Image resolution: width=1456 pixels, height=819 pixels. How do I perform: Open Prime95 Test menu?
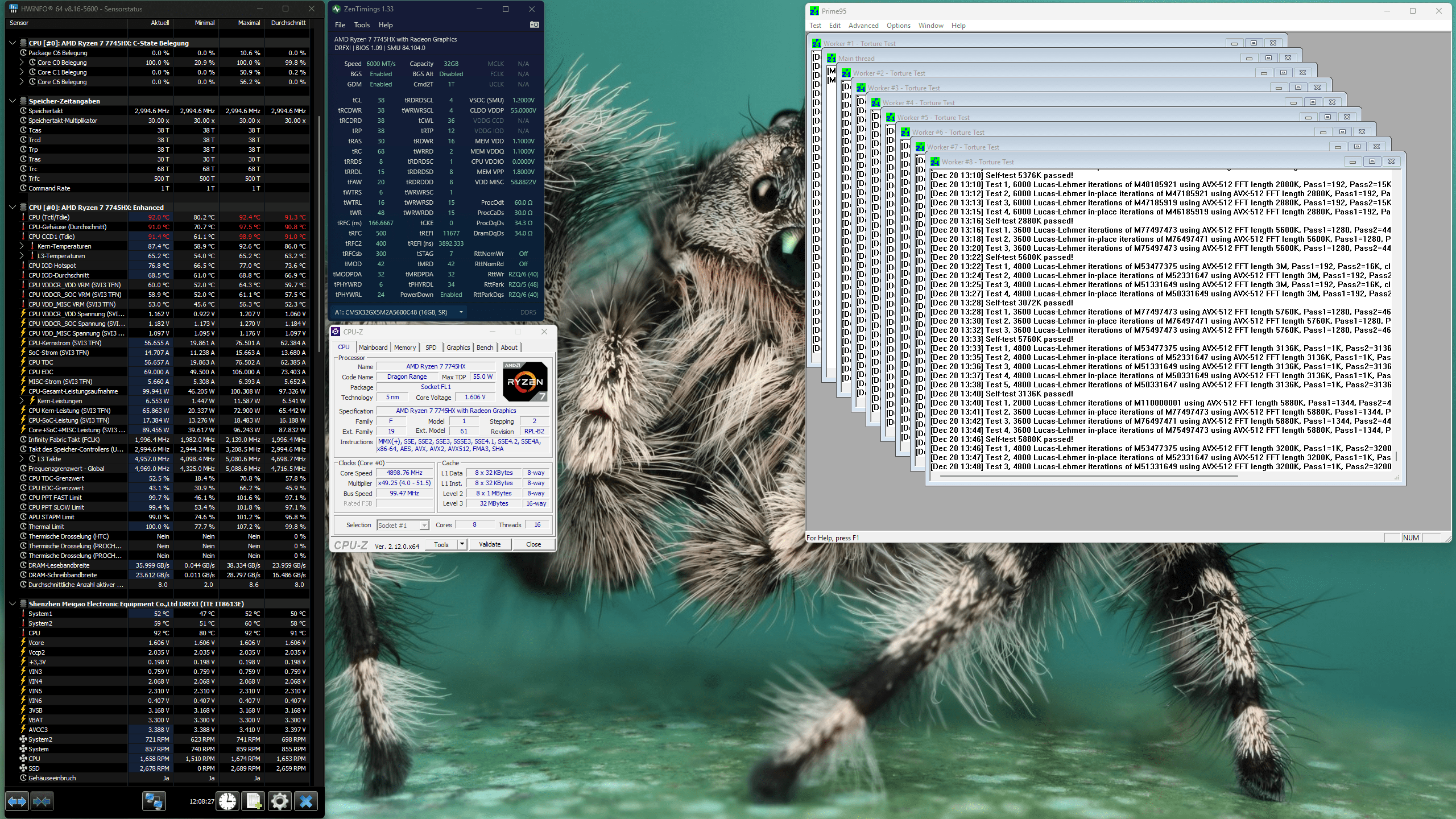point(815,26)
